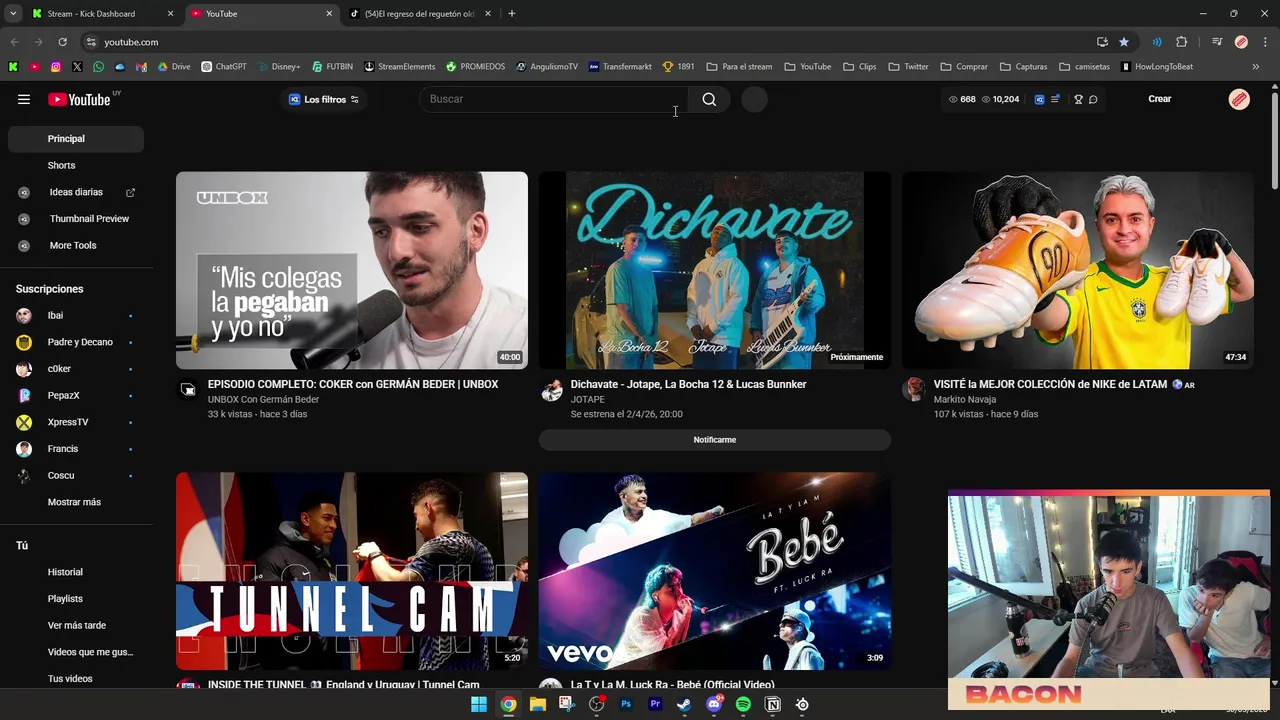This screenshot has width=1280, height=720.
Task: Click the YouTube logo
Action: click(x=79, y=99)
